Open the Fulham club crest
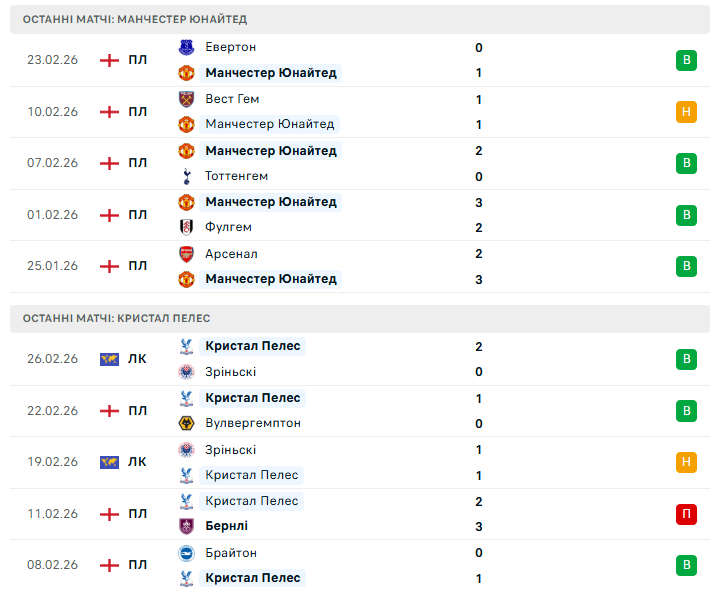The height and width of the screenshot is (598, 718). click(x=186, y=227)
